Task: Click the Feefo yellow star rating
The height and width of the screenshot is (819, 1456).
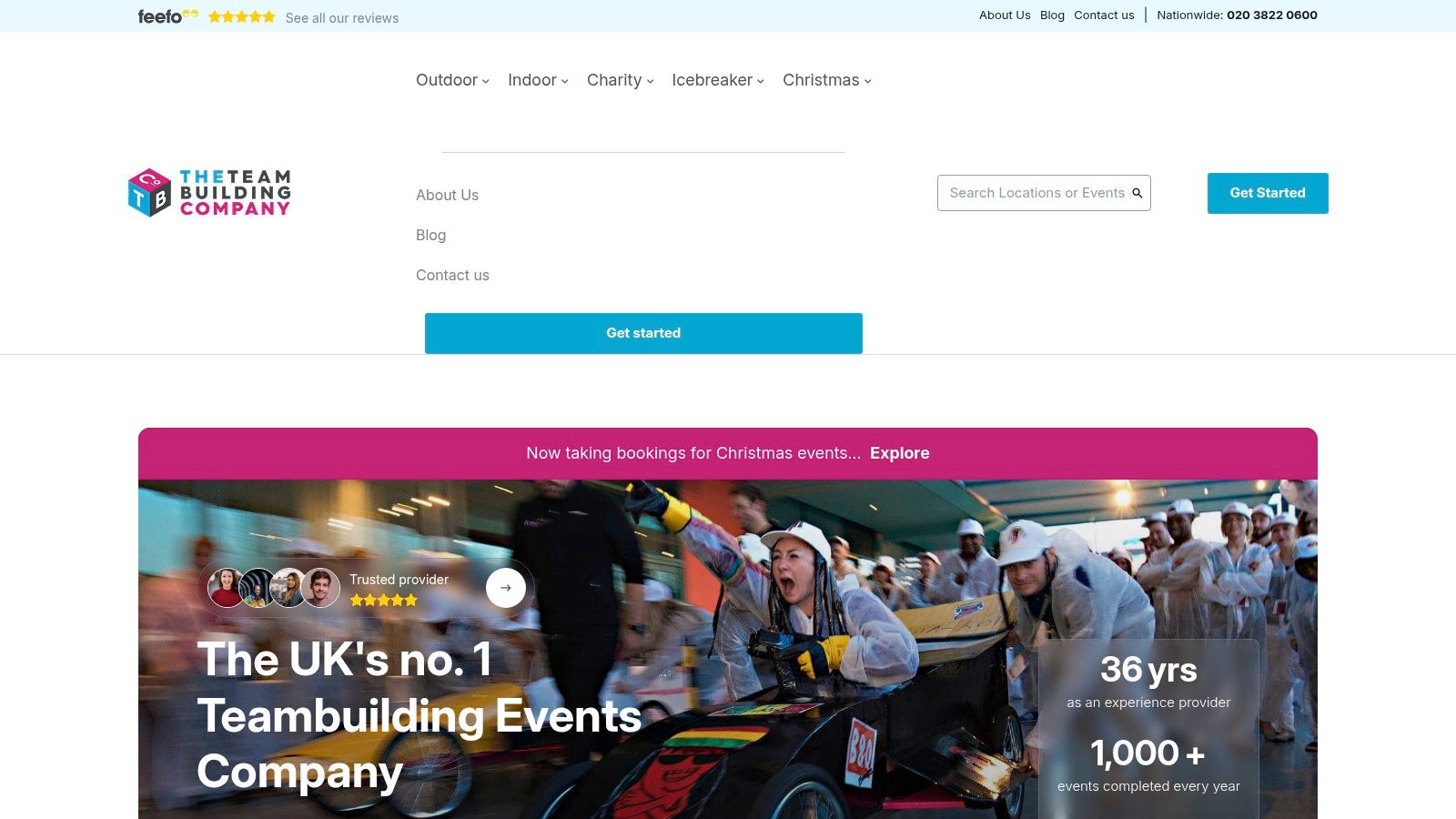Action: pyautogui.click(x=241, y=17)
